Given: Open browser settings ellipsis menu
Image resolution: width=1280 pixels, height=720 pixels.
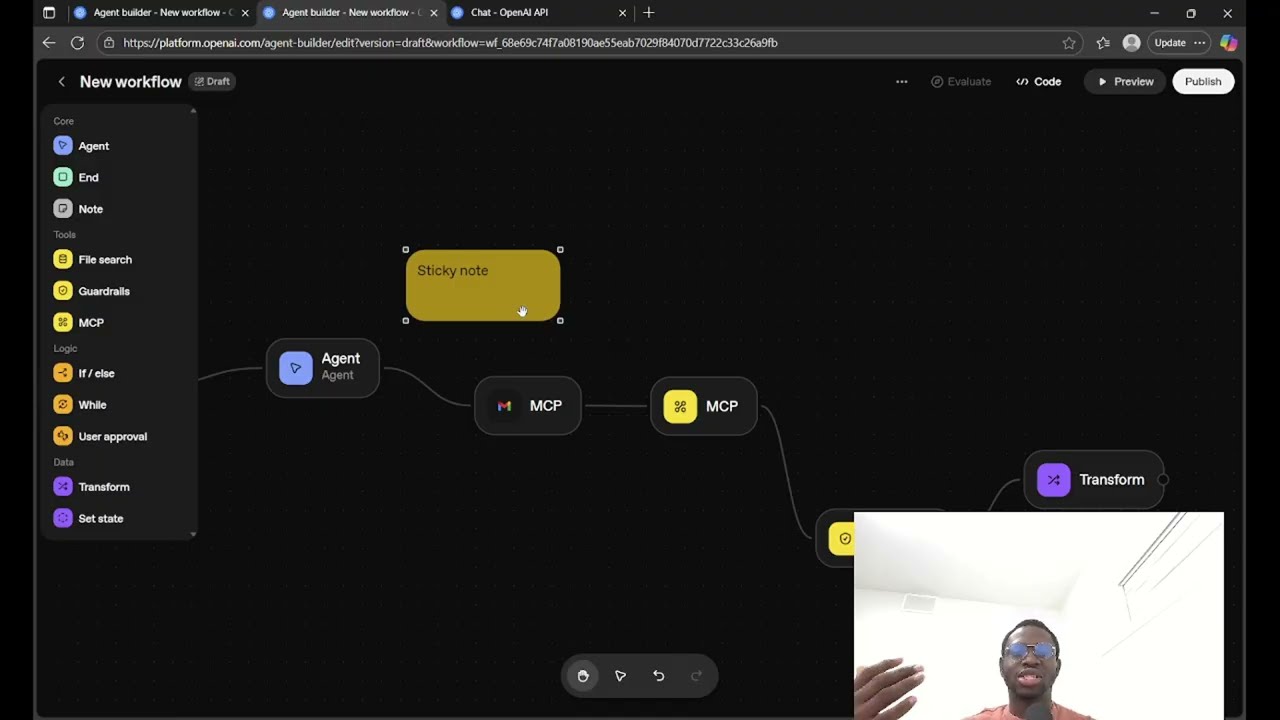Looking at the screenshot, I should pos(1199,43).
